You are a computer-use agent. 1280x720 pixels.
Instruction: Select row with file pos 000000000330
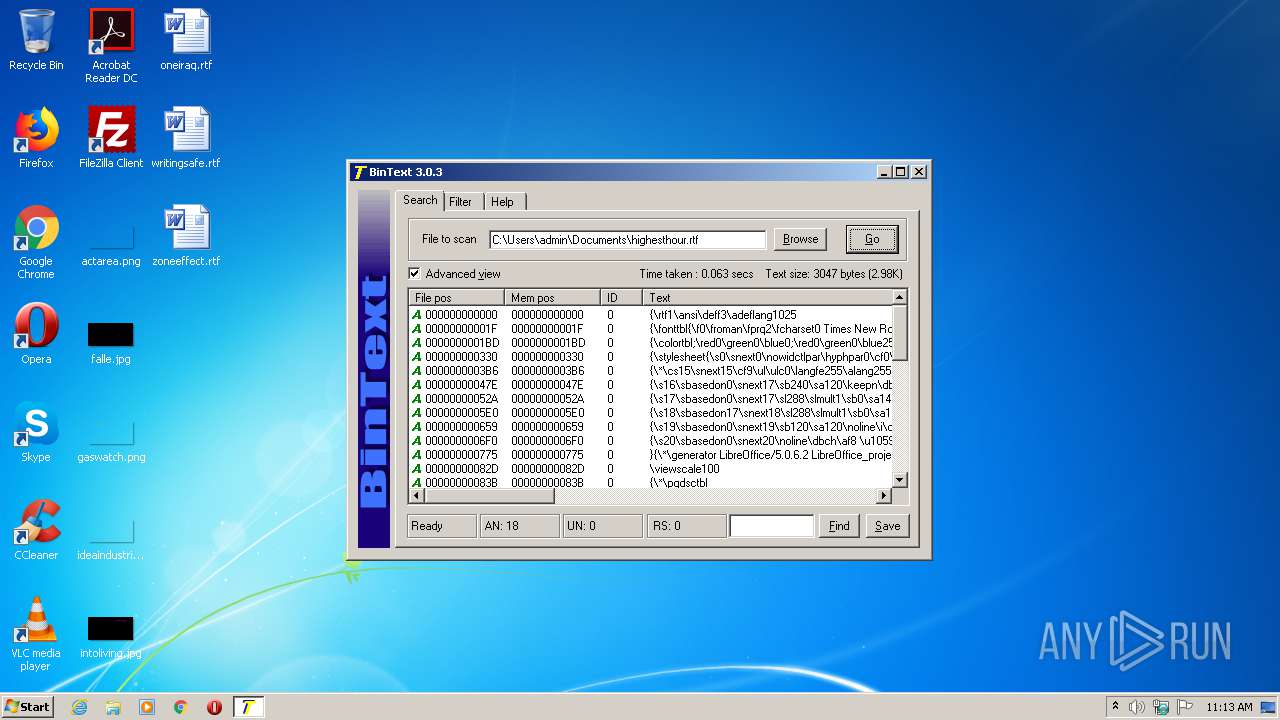651,357
